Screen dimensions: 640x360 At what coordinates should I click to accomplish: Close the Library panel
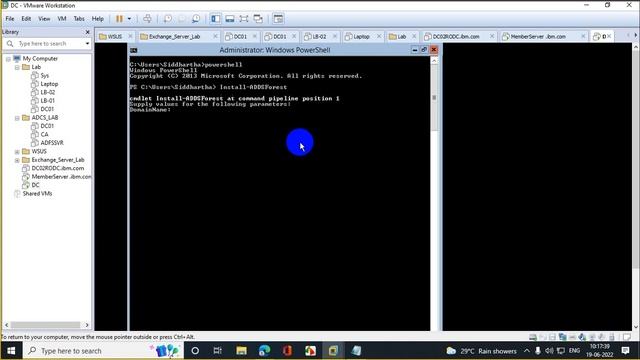[x=87, y=32]
